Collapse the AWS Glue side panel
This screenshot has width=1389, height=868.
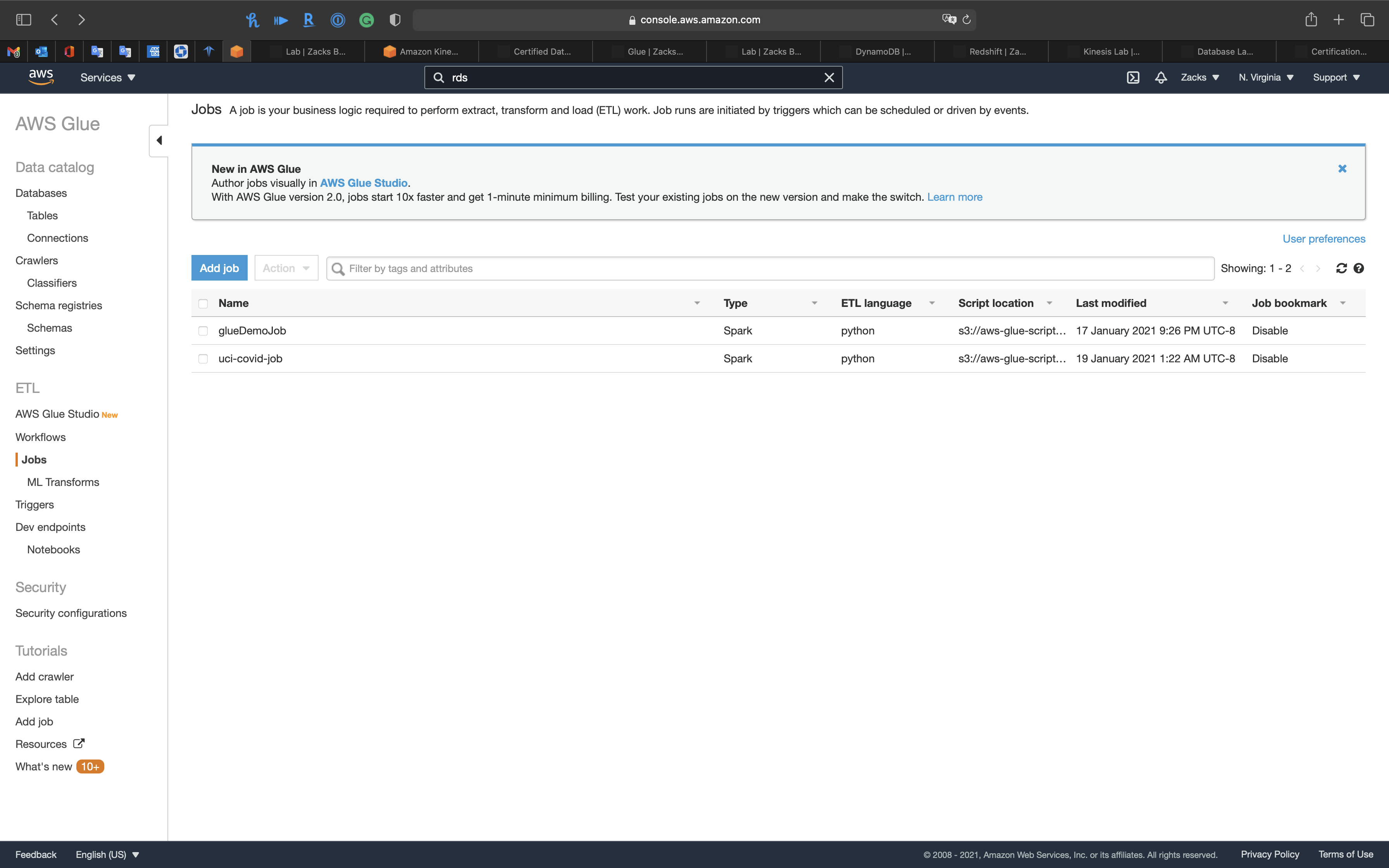click(159, 140)
